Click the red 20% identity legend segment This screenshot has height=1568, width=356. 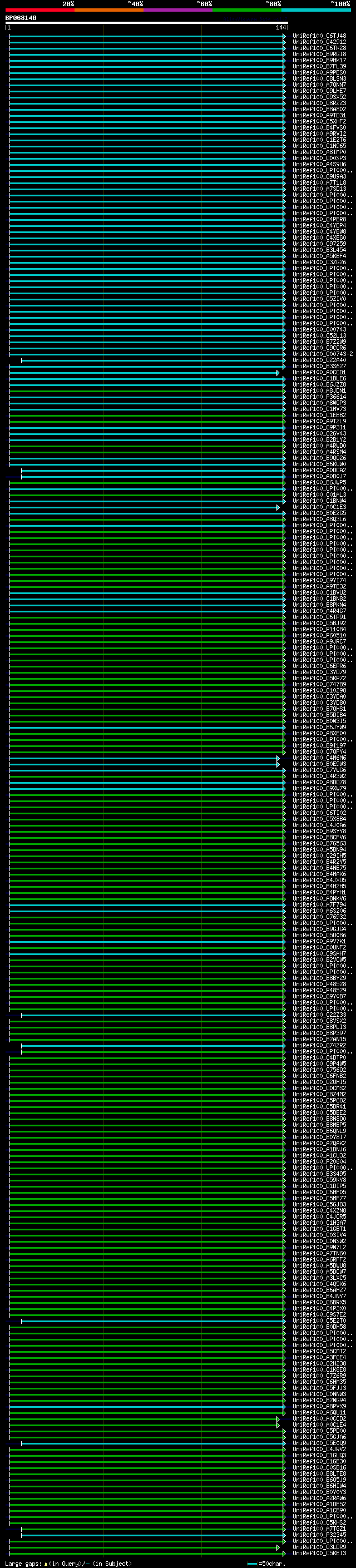tap(39, 10)
